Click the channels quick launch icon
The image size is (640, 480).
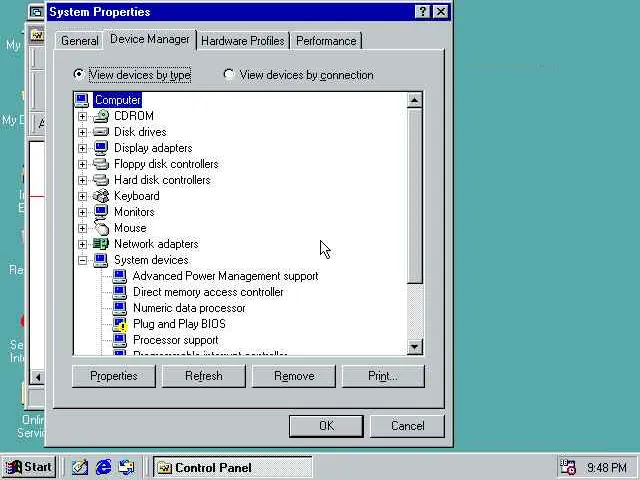[x=127, y=467]
